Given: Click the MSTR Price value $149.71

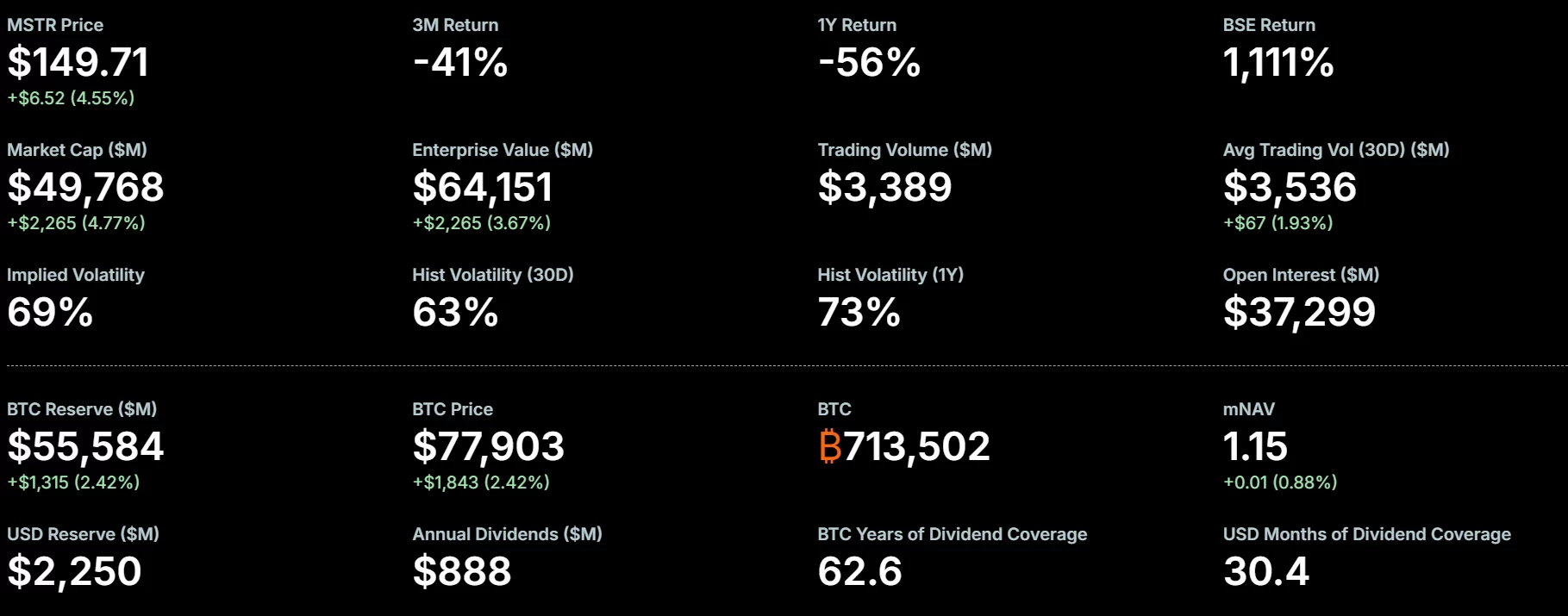Looking at the screenshot, I should [78, 62].
